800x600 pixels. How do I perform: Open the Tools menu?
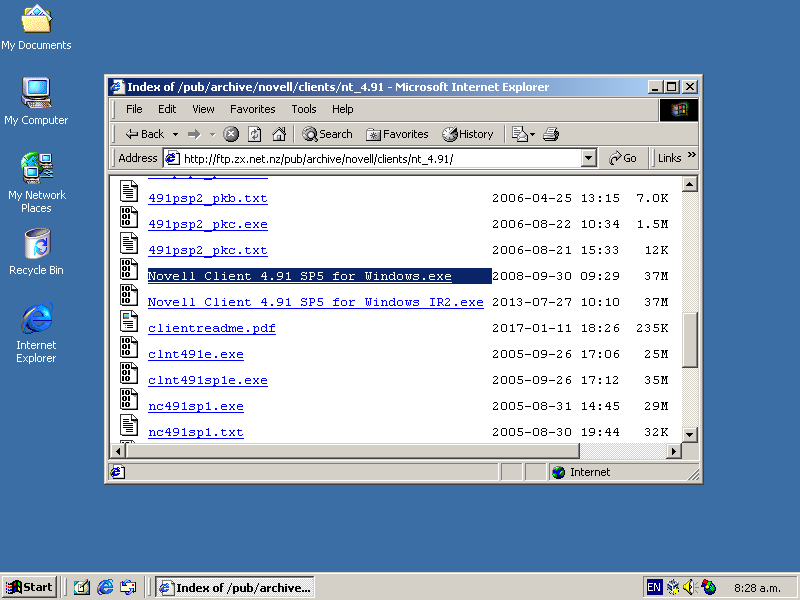(304, 109)
